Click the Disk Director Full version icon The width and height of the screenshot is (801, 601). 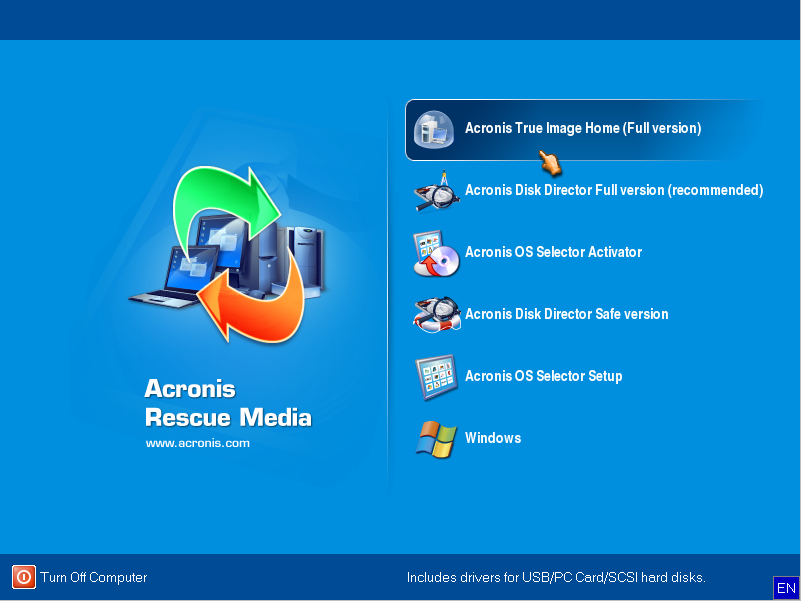(x=436, y=191)
